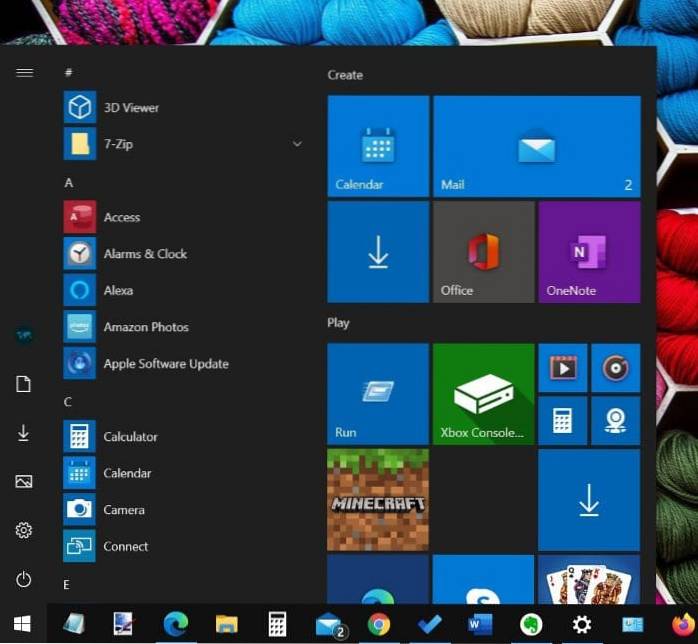The height and width of the screenshot is (644, 698).
Task: Open the OneNote tile
Action: tap(589, 252)
